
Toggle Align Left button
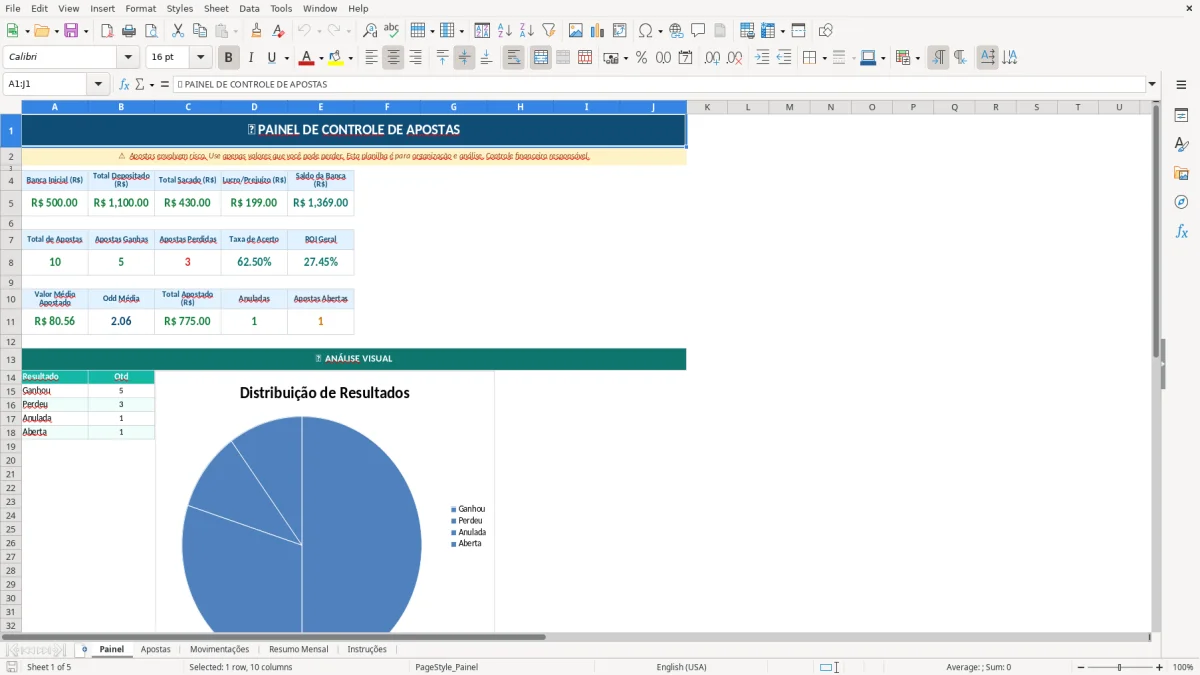pyautogui.click(x=371, y=58)
